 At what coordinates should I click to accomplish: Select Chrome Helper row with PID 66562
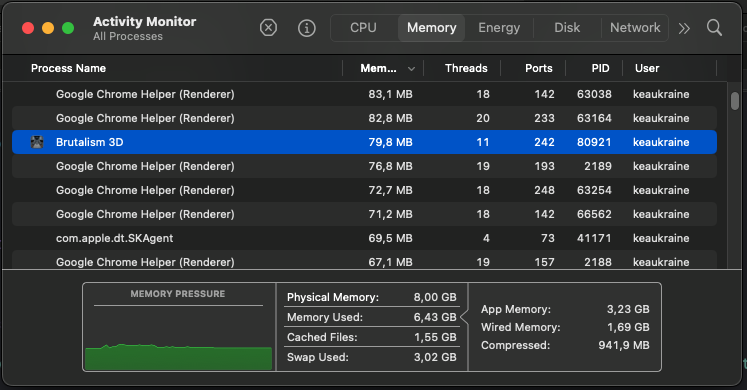tap(364, 214)
